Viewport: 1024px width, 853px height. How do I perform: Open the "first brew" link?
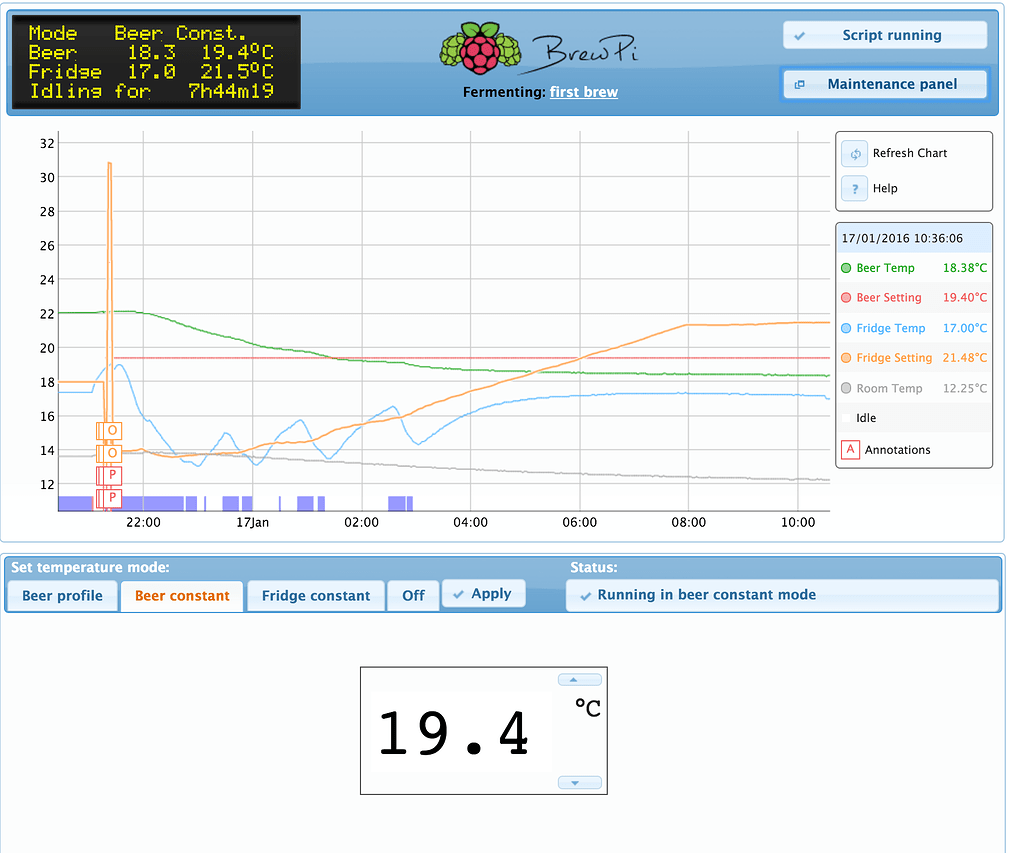(584, 91)
